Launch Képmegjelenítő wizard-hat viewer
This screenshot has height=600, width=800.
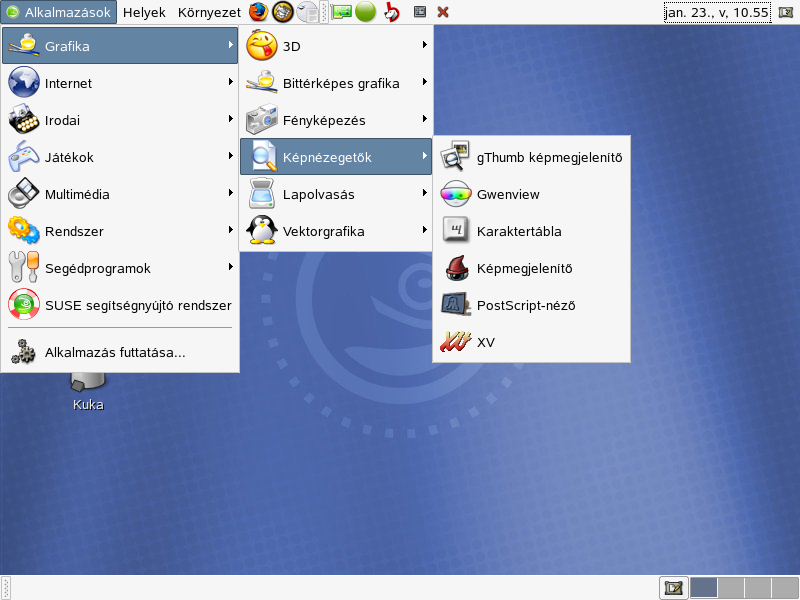(531, 268)
